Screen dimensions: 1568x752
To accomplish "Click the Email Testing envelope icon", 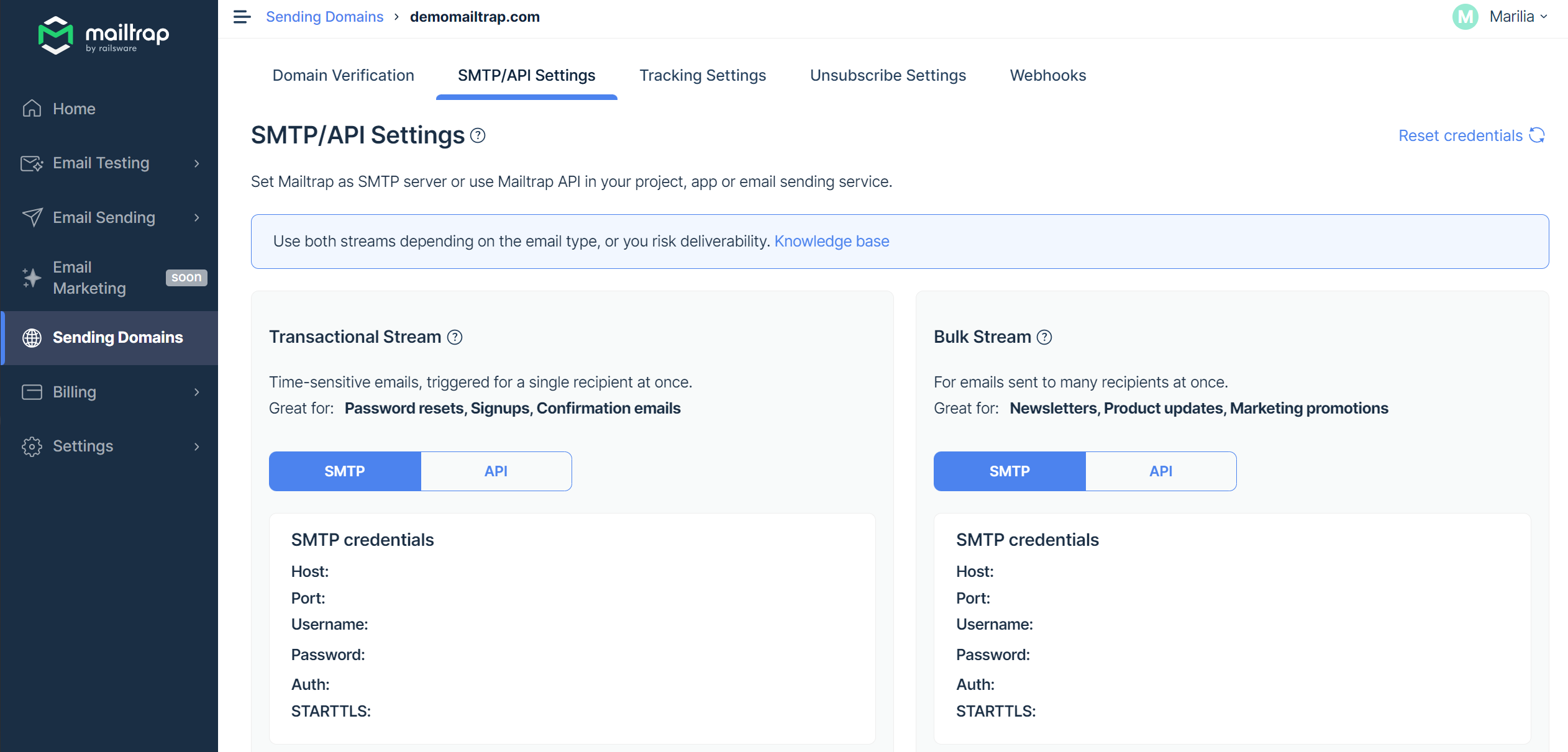I will (32, 163).
